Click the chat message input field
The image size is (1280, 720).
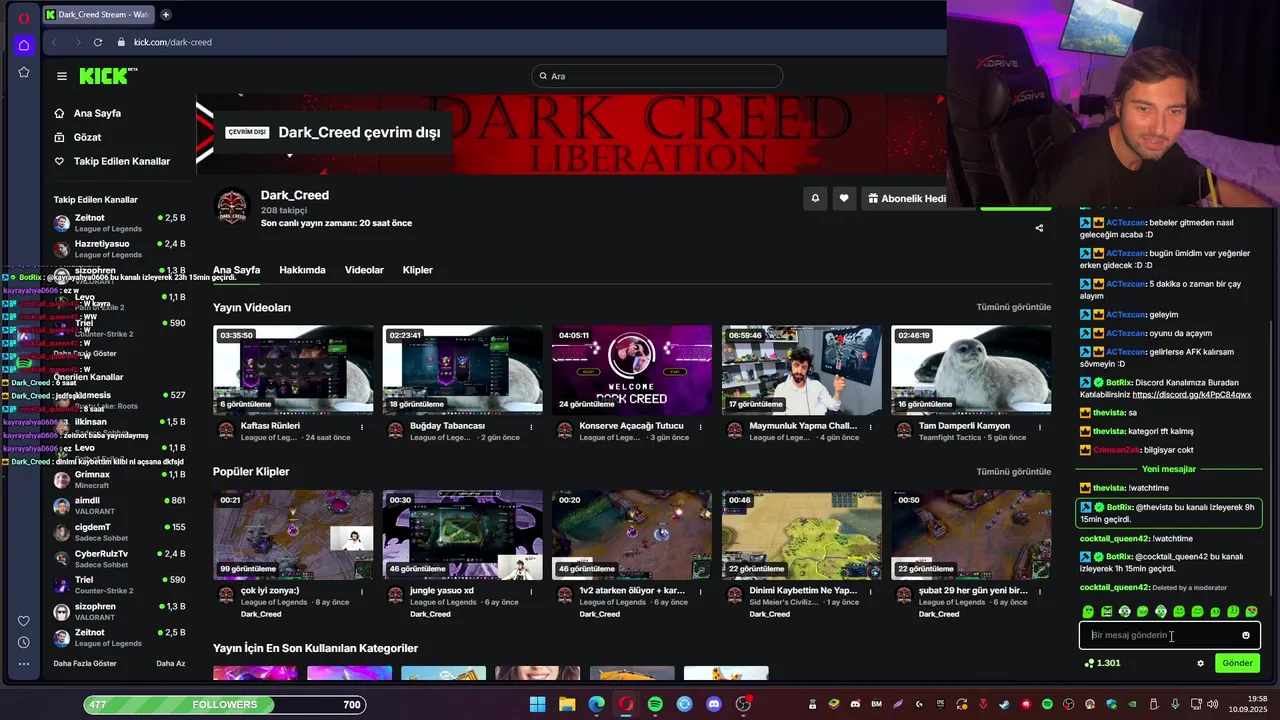[1169, 635]
